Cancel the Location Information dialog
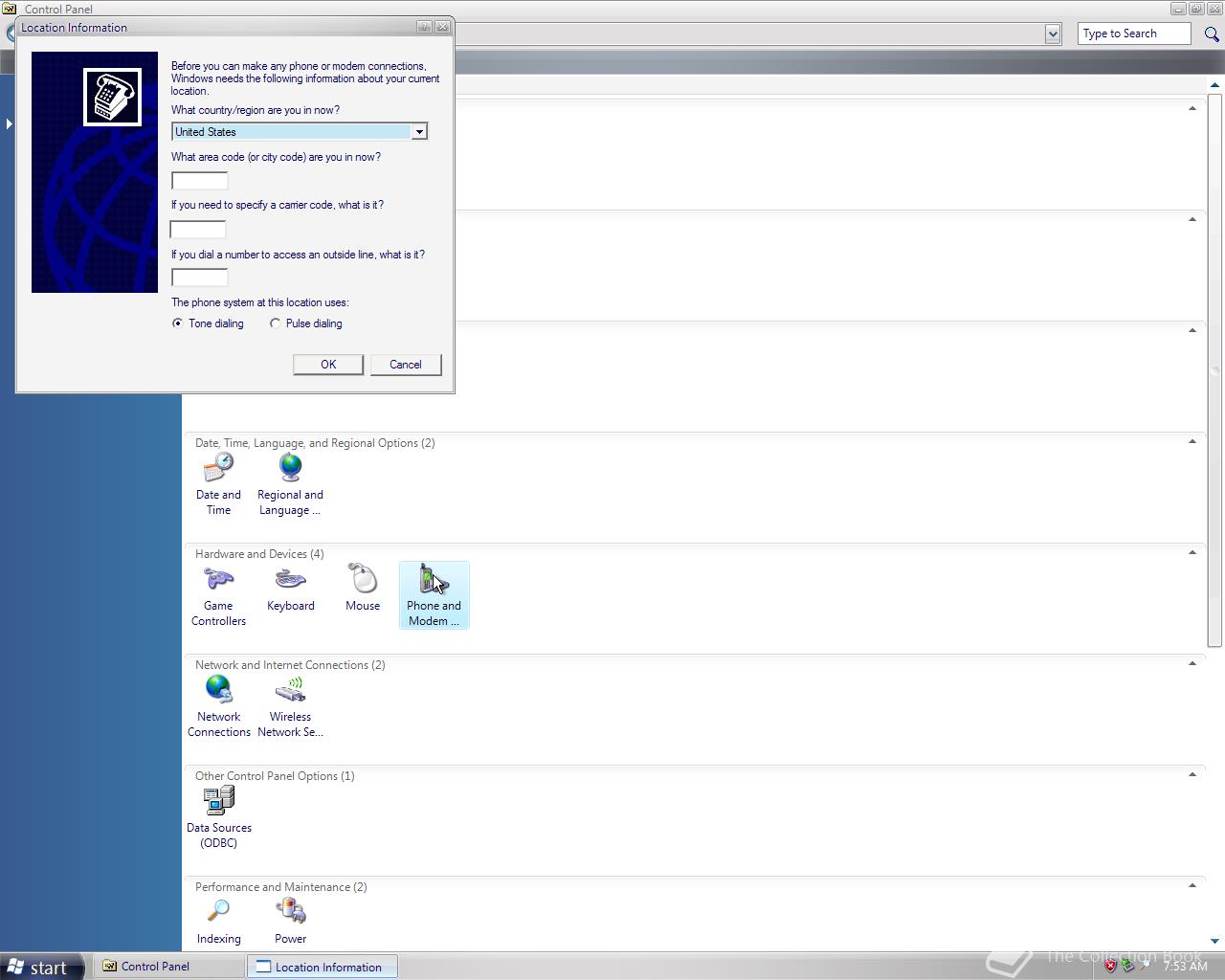 click(x=406, y=365)
